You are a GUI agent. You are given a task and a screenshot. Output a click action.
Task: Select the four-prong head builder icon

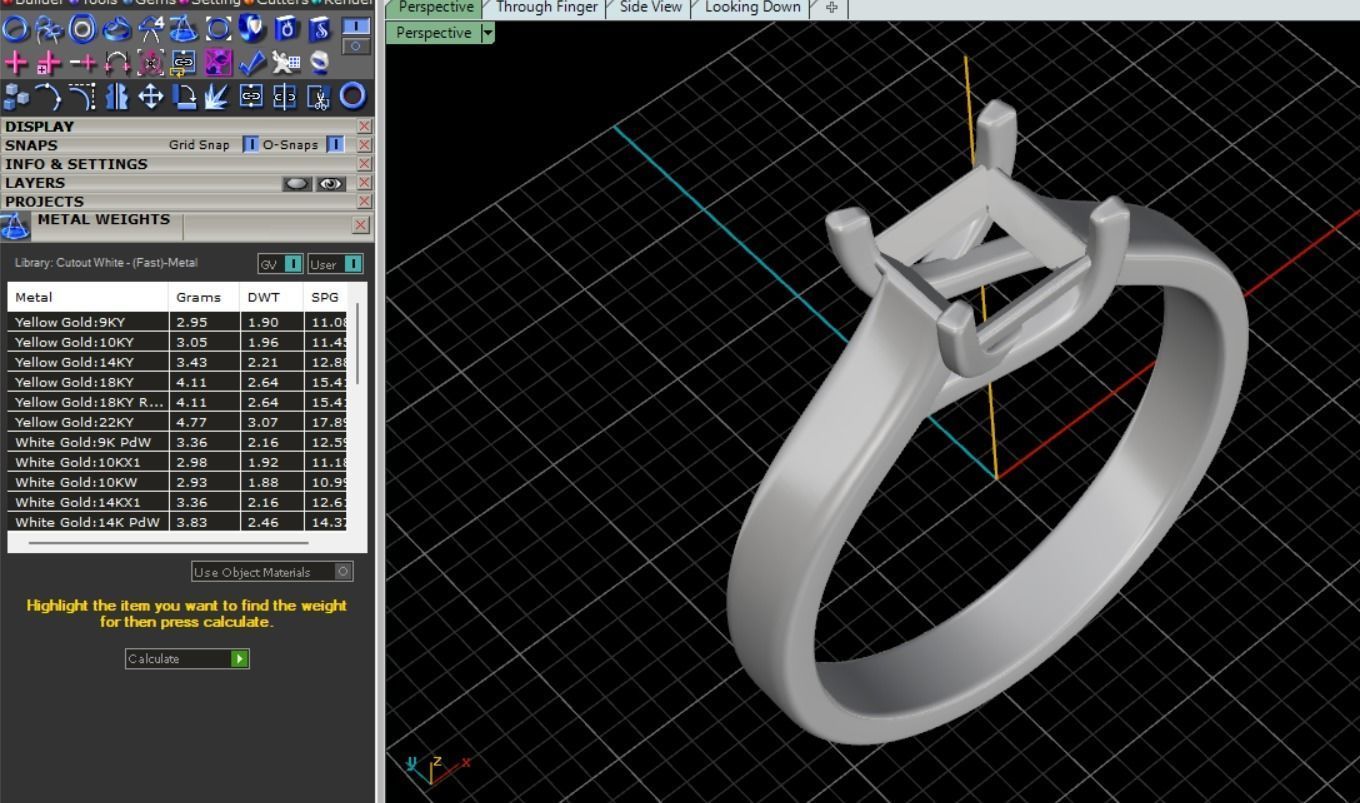tap(150, 28)
